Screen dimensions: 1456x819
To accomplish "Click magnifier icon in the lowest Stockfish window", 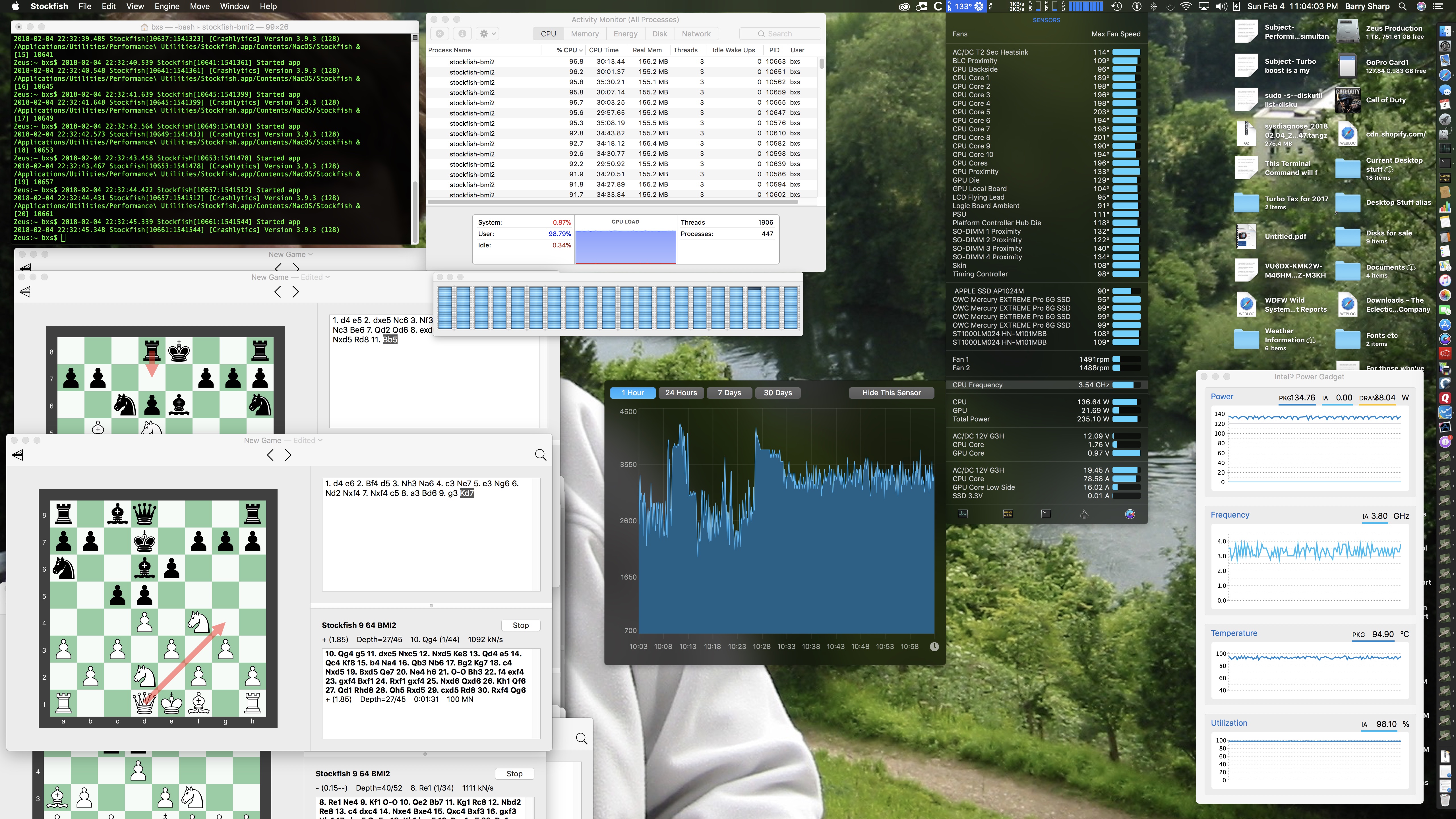I will pyautogui.click(x=582, y=739).
